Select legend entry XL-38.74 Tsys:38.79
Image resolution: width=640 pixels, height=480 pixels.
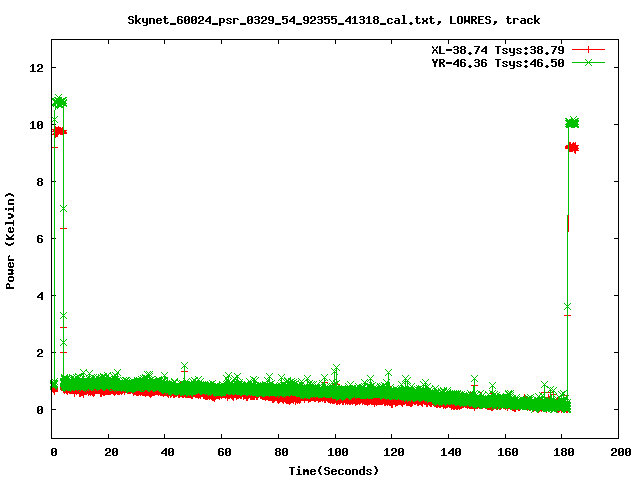[x=498, y=50]
